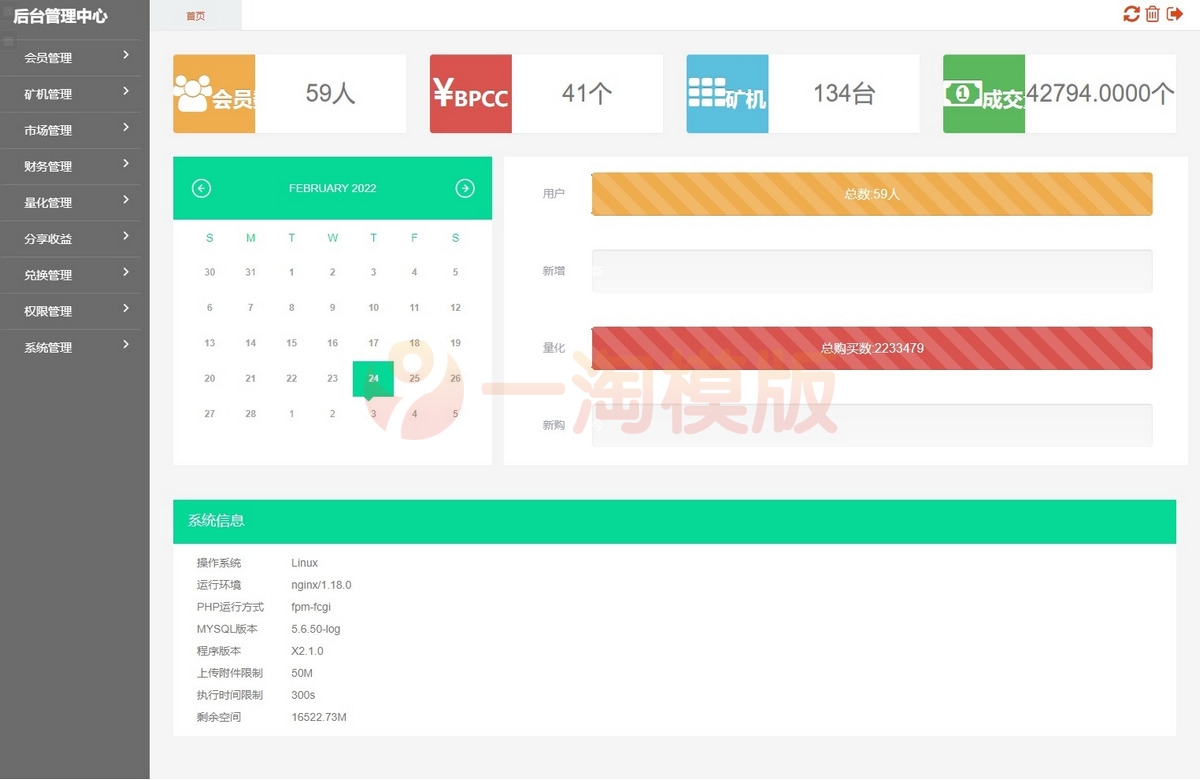
Task: Go to previous month in calendar
Action: tap(201, 188)
